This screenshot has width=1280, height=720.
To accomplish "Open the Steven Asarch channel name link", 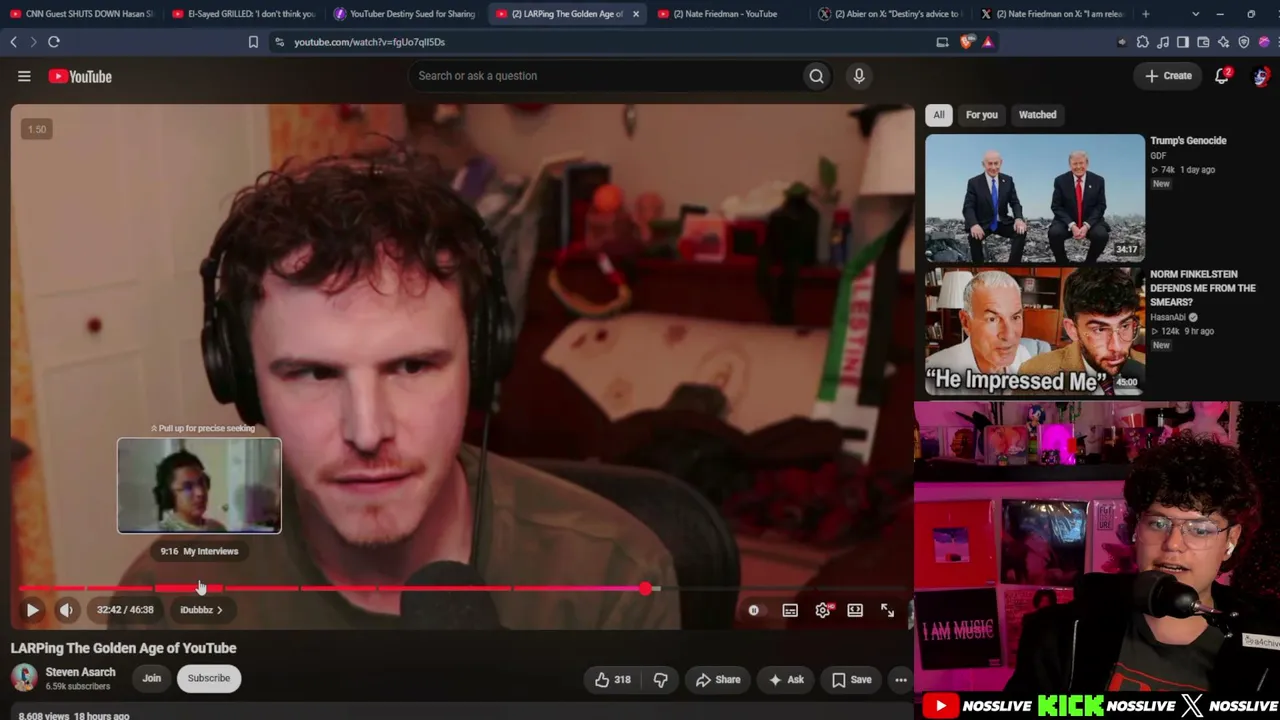I will [x=80, y=672].
